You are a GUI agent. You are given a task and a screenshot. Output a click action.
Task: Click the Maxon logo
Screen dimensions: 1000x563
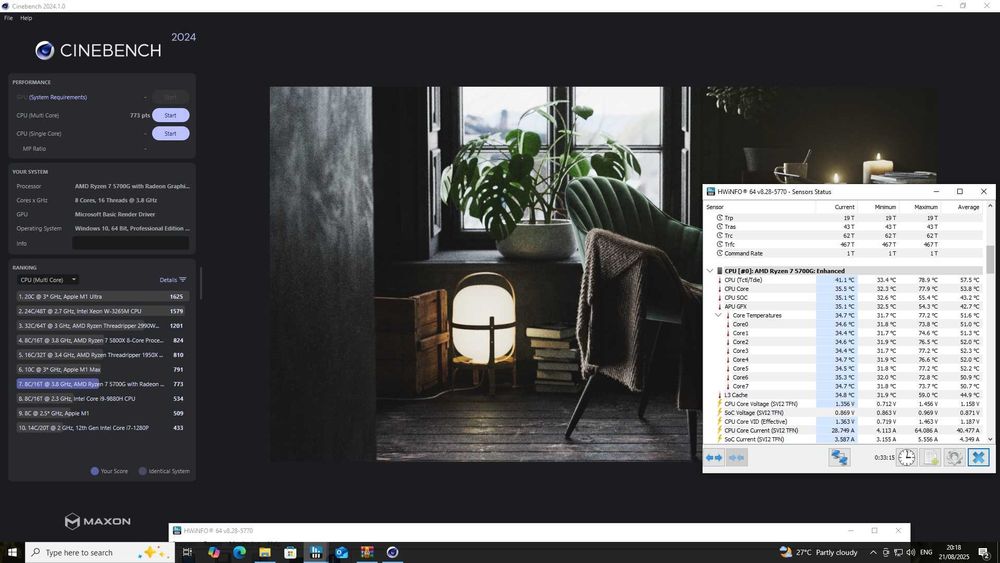coord(98,521)
